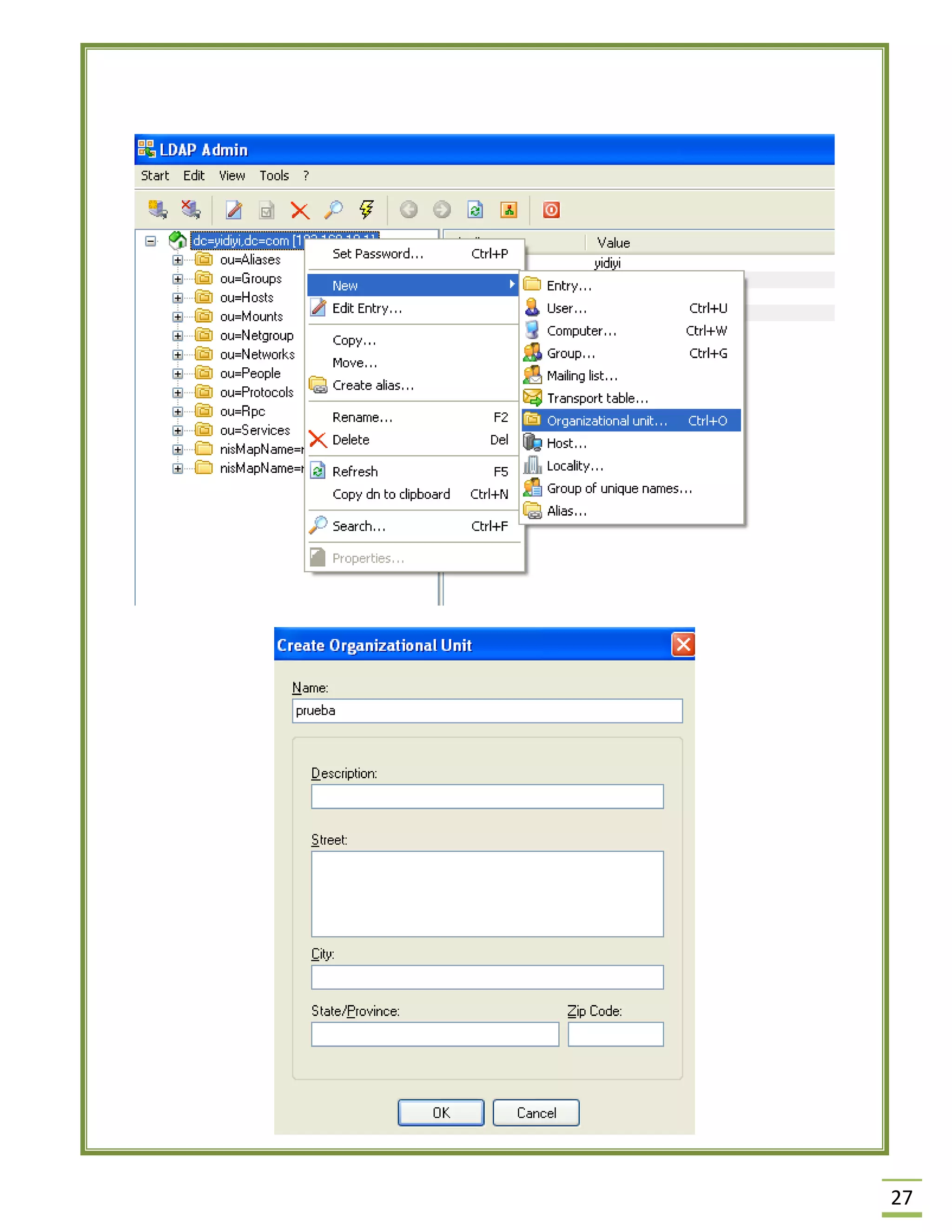952x1232 pixels.
Task: Click the Connect toolbar icon
Action: pos(158,210)
